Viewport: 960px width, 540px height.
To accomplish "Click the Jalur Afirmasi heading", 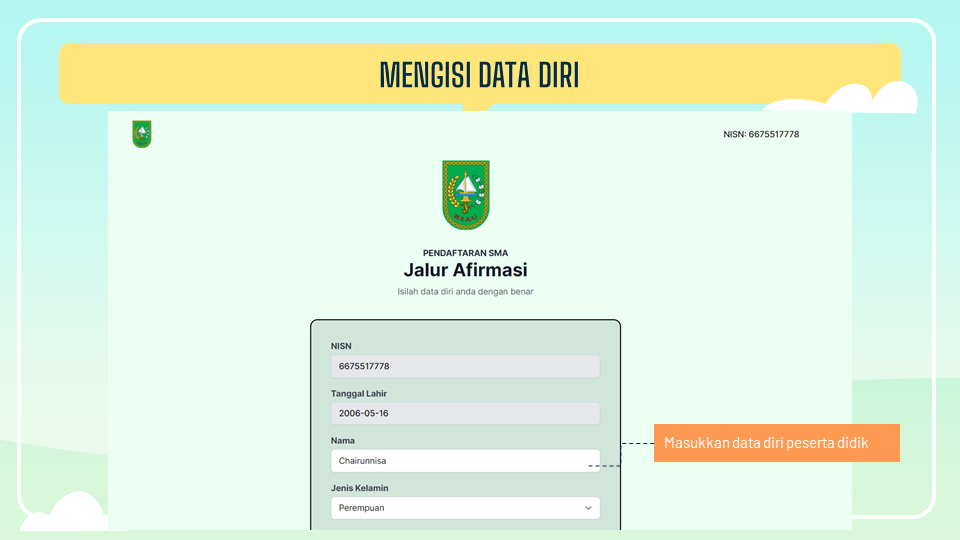I will (465, 270).
